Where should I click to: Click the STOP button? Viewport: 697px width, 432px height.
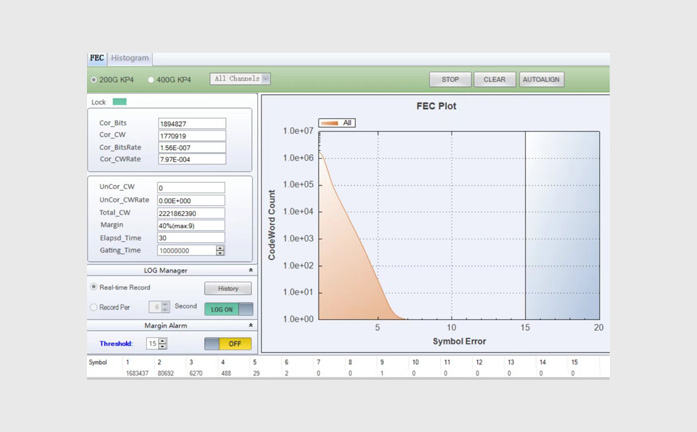tap(450, 80)
